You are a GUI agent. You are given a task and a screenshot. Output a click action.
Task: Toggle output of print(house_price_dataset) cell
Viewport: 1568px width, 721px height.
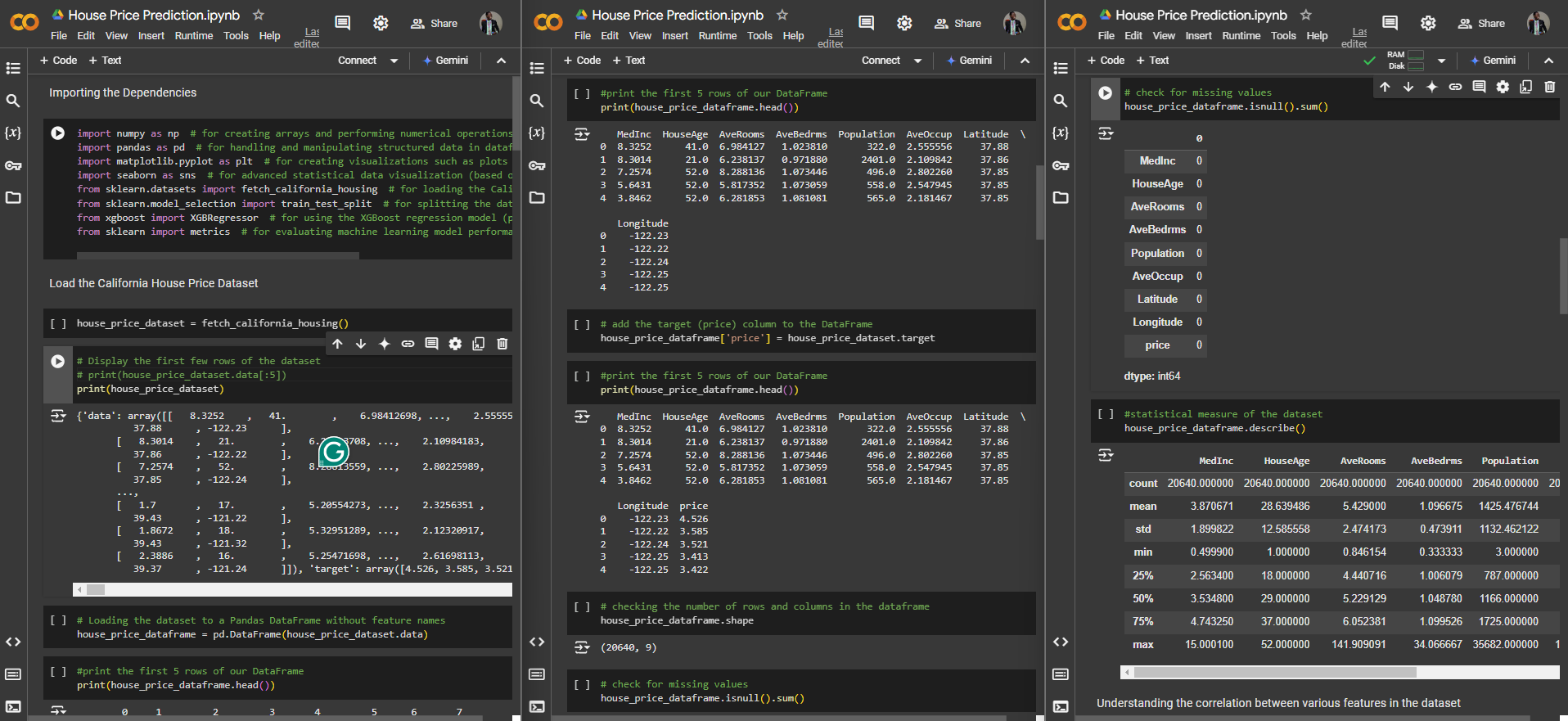(58, 416)
